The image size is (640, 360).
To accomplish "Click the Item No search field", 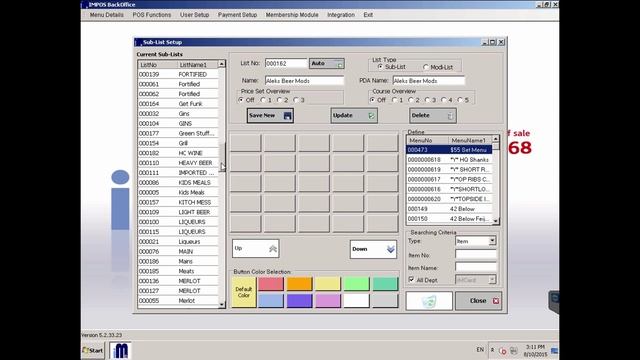I will 476,255.
